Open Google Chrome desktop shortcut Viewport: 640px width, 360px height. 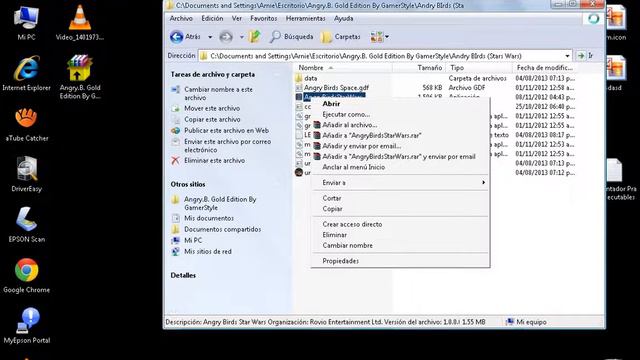(x=27, y=276)
